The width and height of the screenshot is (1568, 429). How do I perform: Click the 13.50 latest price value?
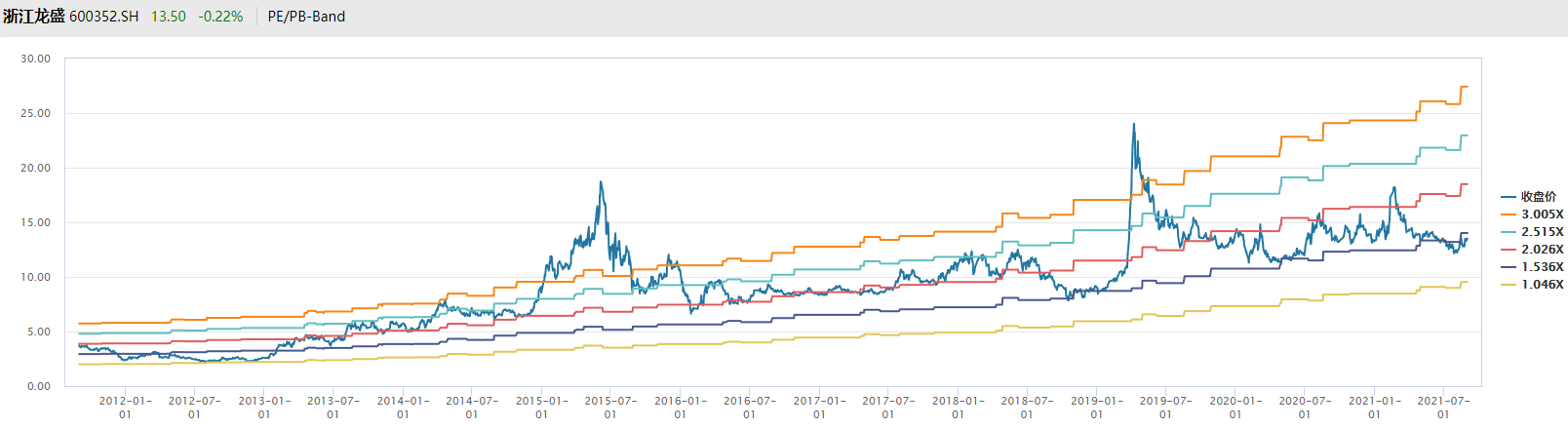pyautogui.click(x=168, y=17)
